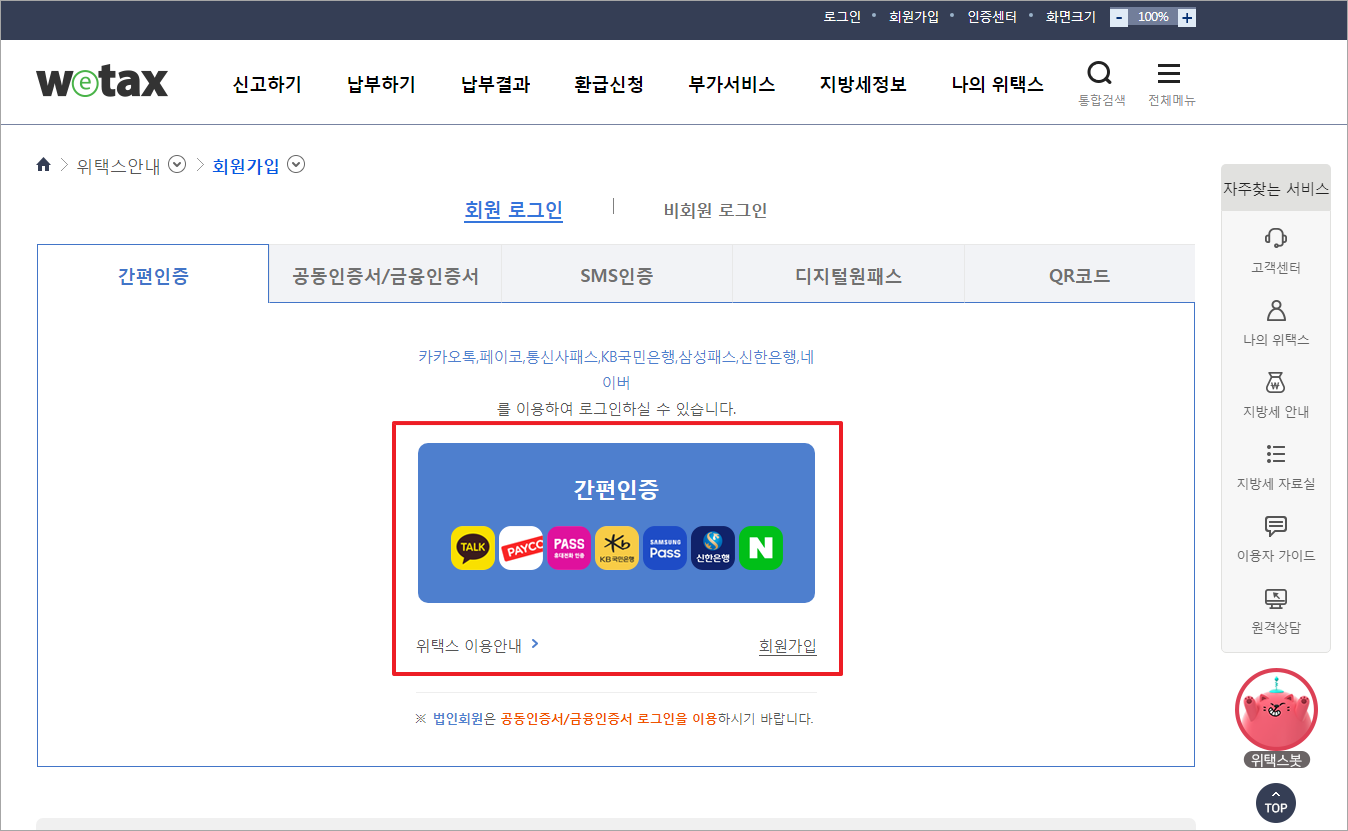Select the Naver login icon

click(761, 548)
